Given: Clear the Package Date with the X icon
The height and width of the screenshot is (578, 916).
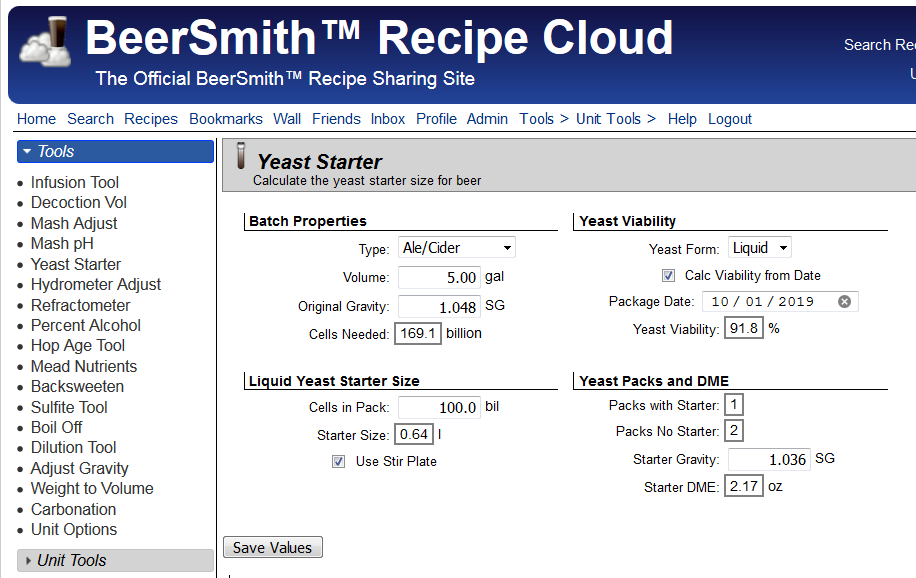Looking at the screenshot, I should (844, 302).
